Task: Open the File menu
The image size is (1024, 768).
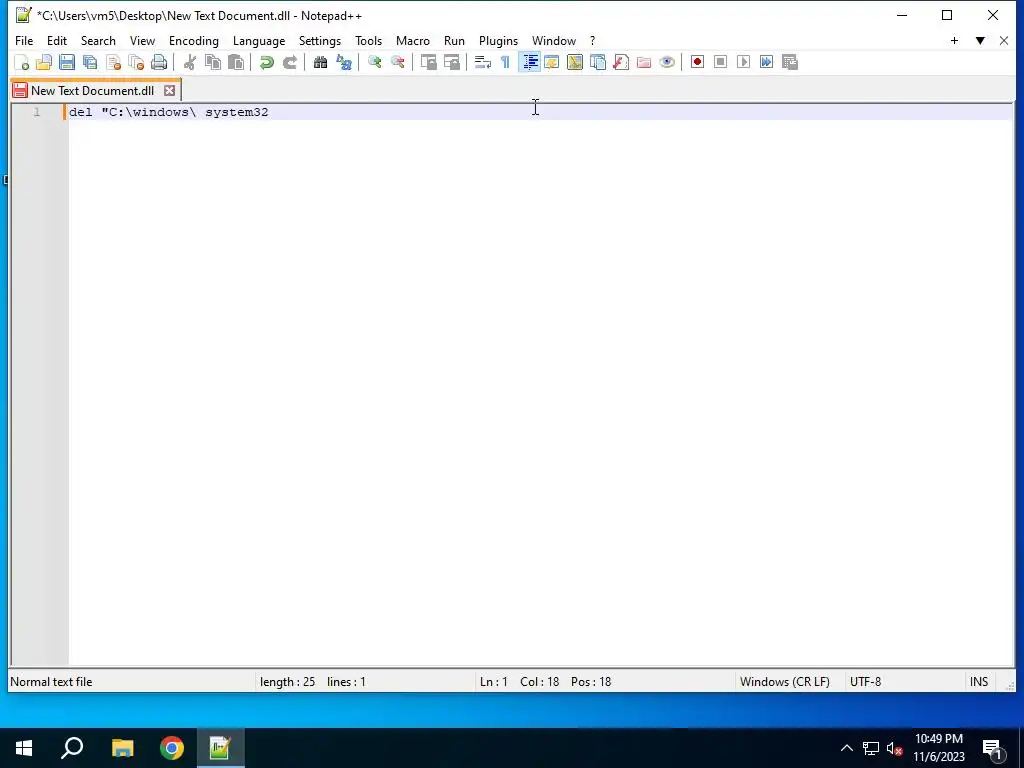Action: coord(24,40)
